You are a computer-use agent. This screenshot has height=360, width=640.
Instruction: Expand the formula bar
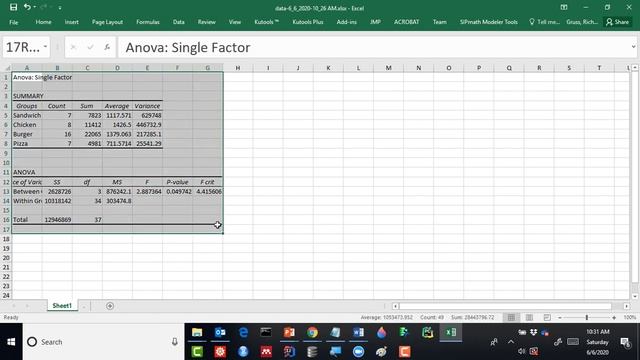[x=633, y=47]
